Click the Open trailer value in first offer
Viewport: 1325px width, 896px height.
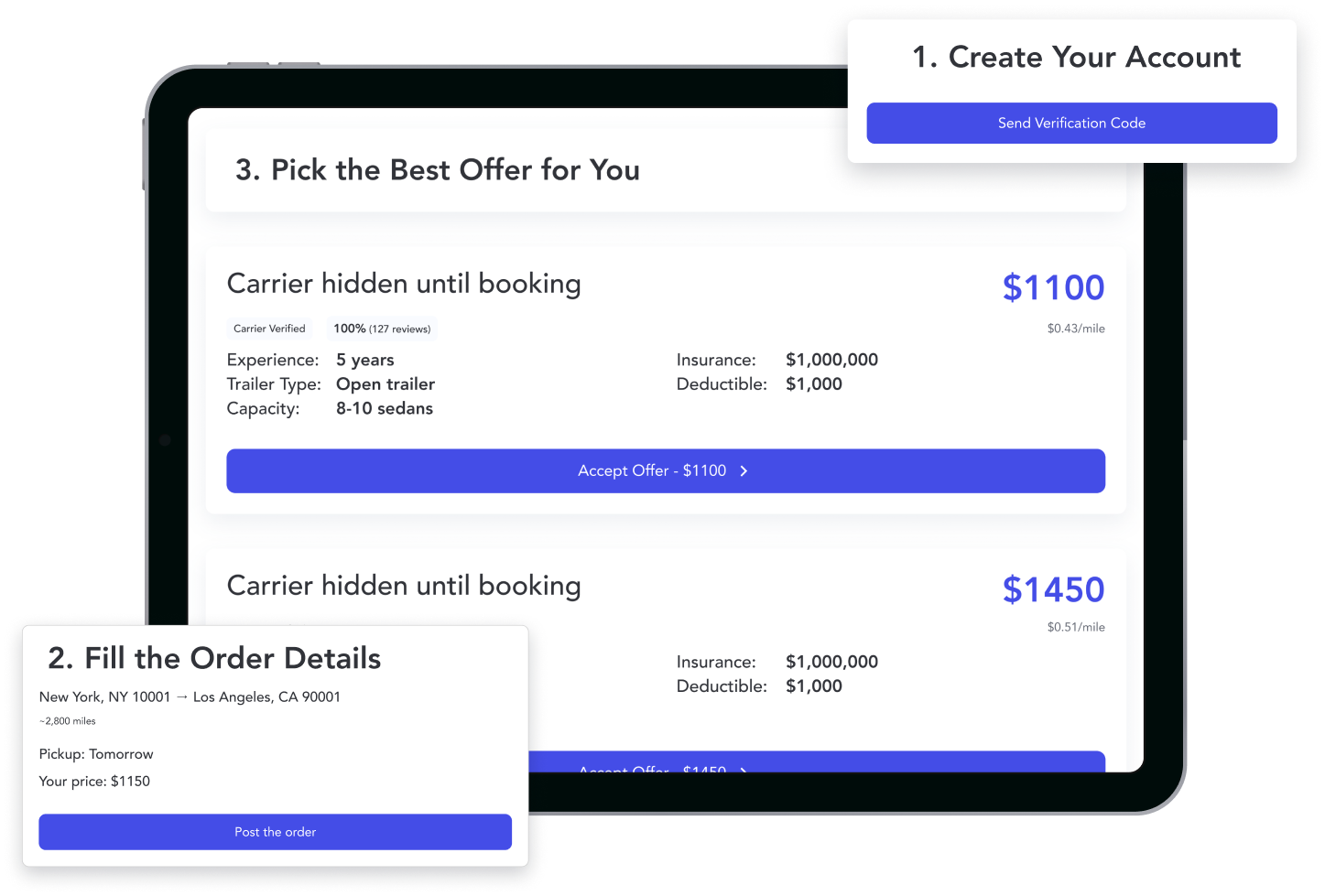(386, 384)
